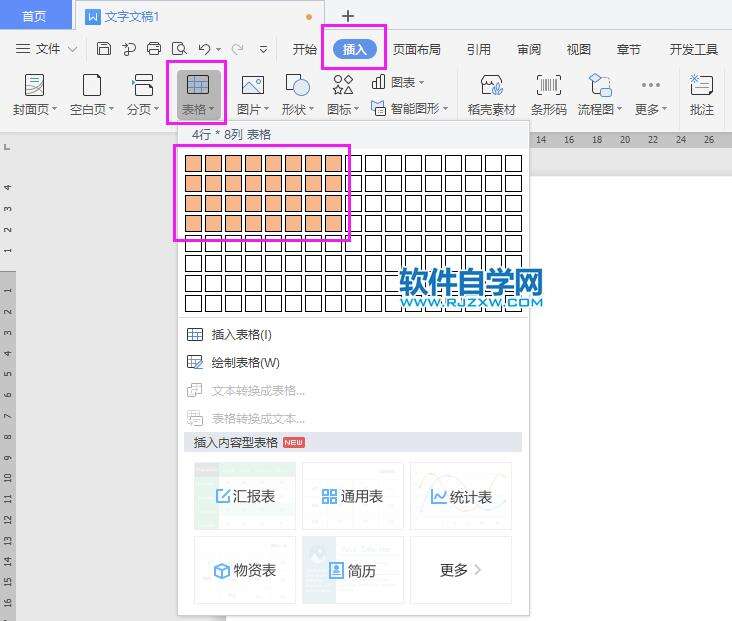Expand the Chart (图表) dropdown arrow
Screen dimensions: 732x621
[422, 83]
